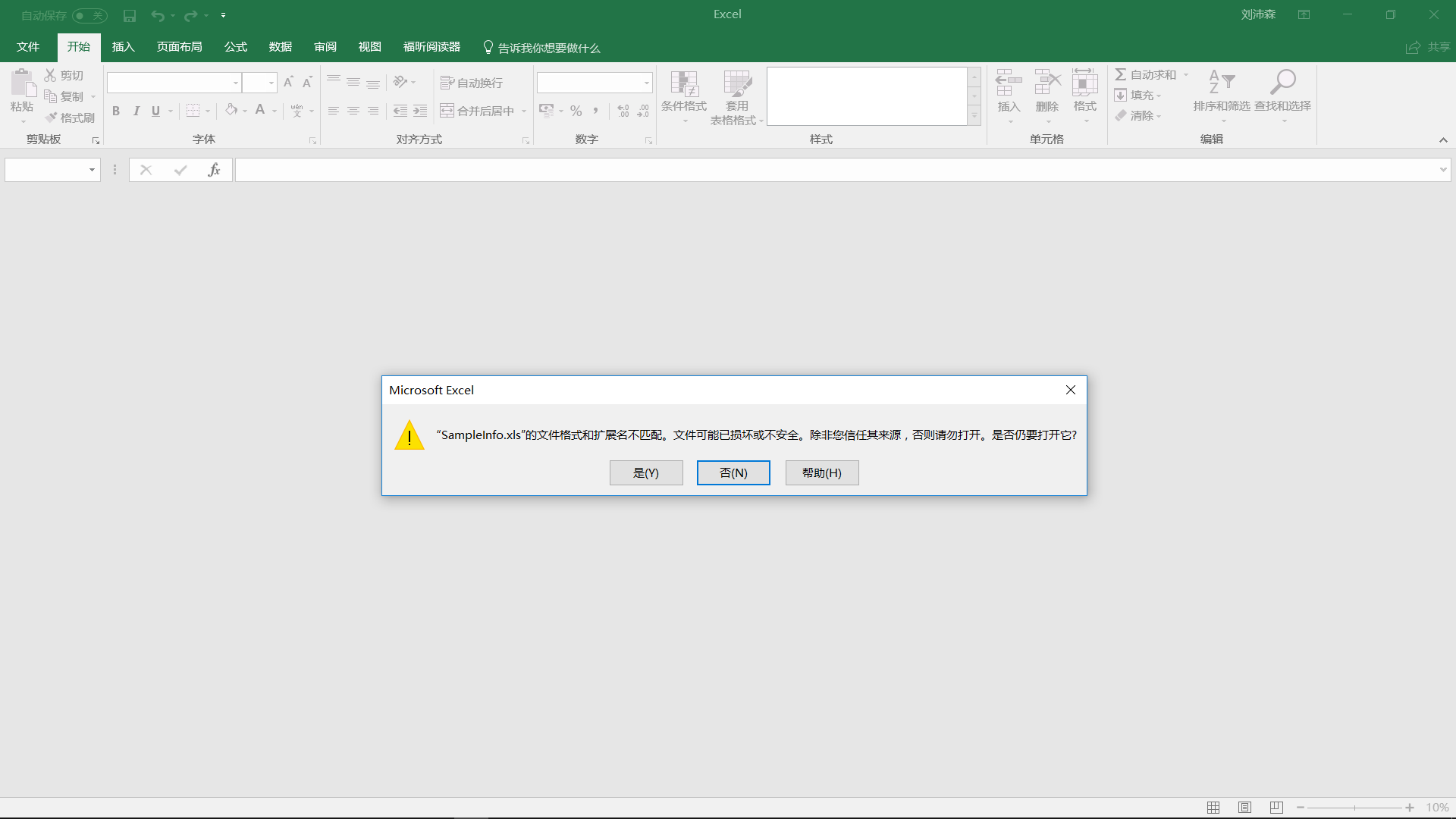The image size is (1456, 819).
Task: Click the Undo arrow icon
Action: (x=157, y=15)
